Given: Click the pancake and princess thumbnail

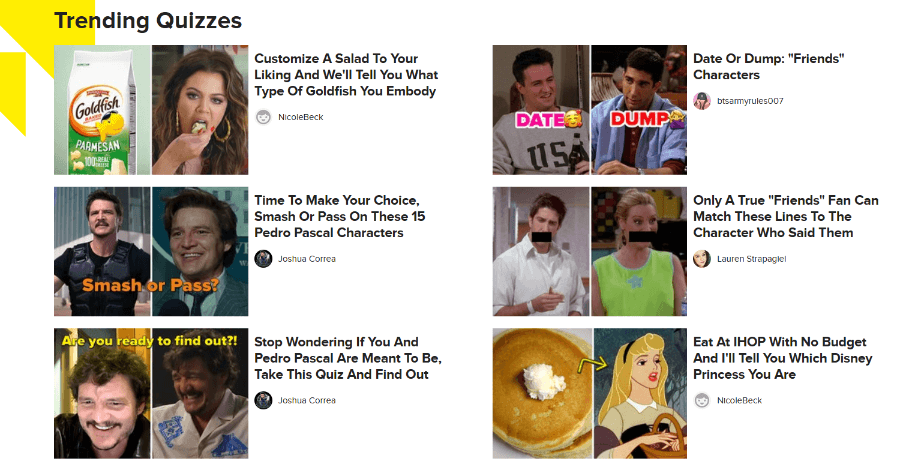Looking at the screenshot, I should [589, 393].
